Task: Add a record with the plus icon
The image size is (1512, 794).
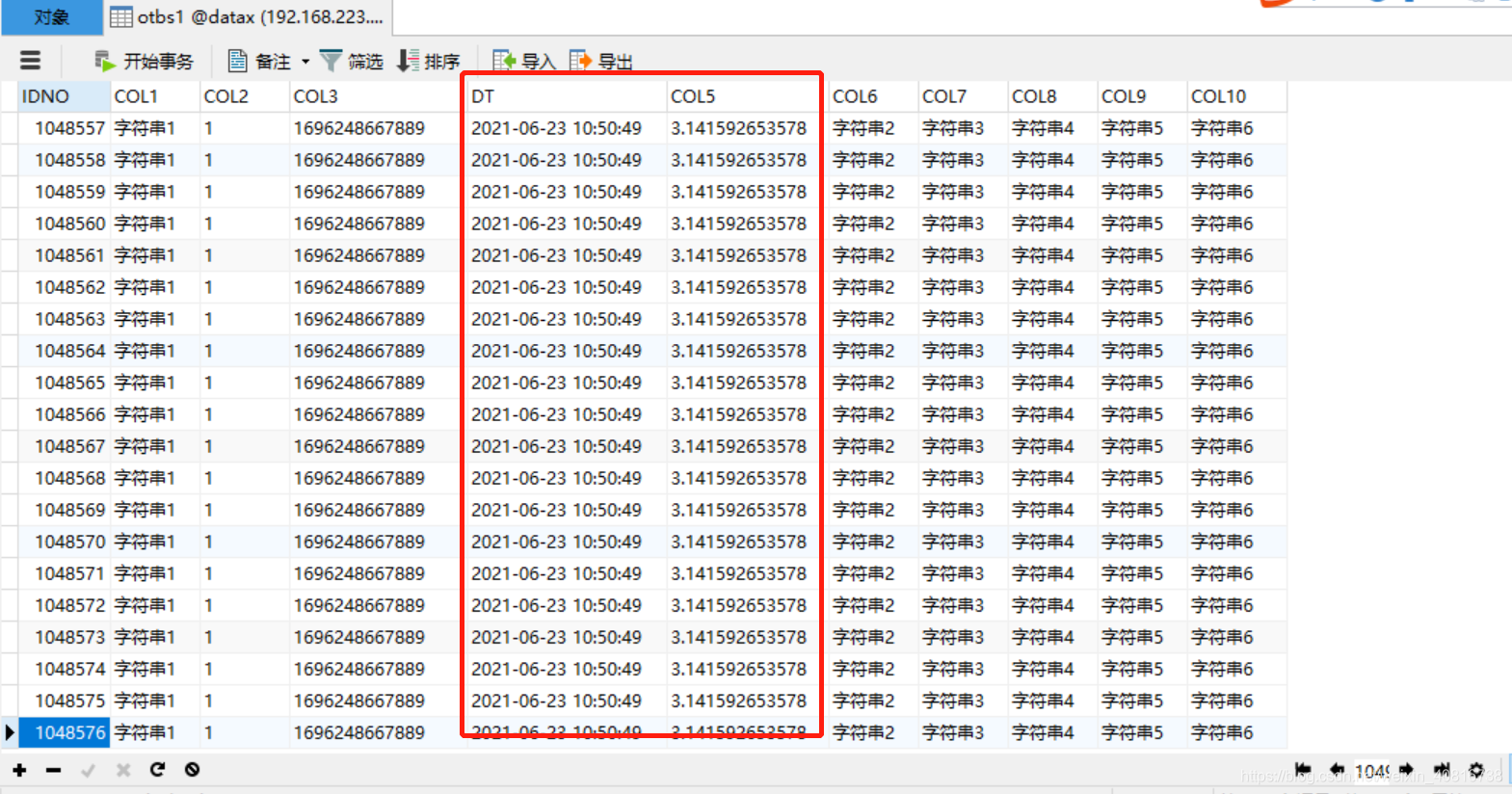Action: pyautogui.click(x=19, y=770)
